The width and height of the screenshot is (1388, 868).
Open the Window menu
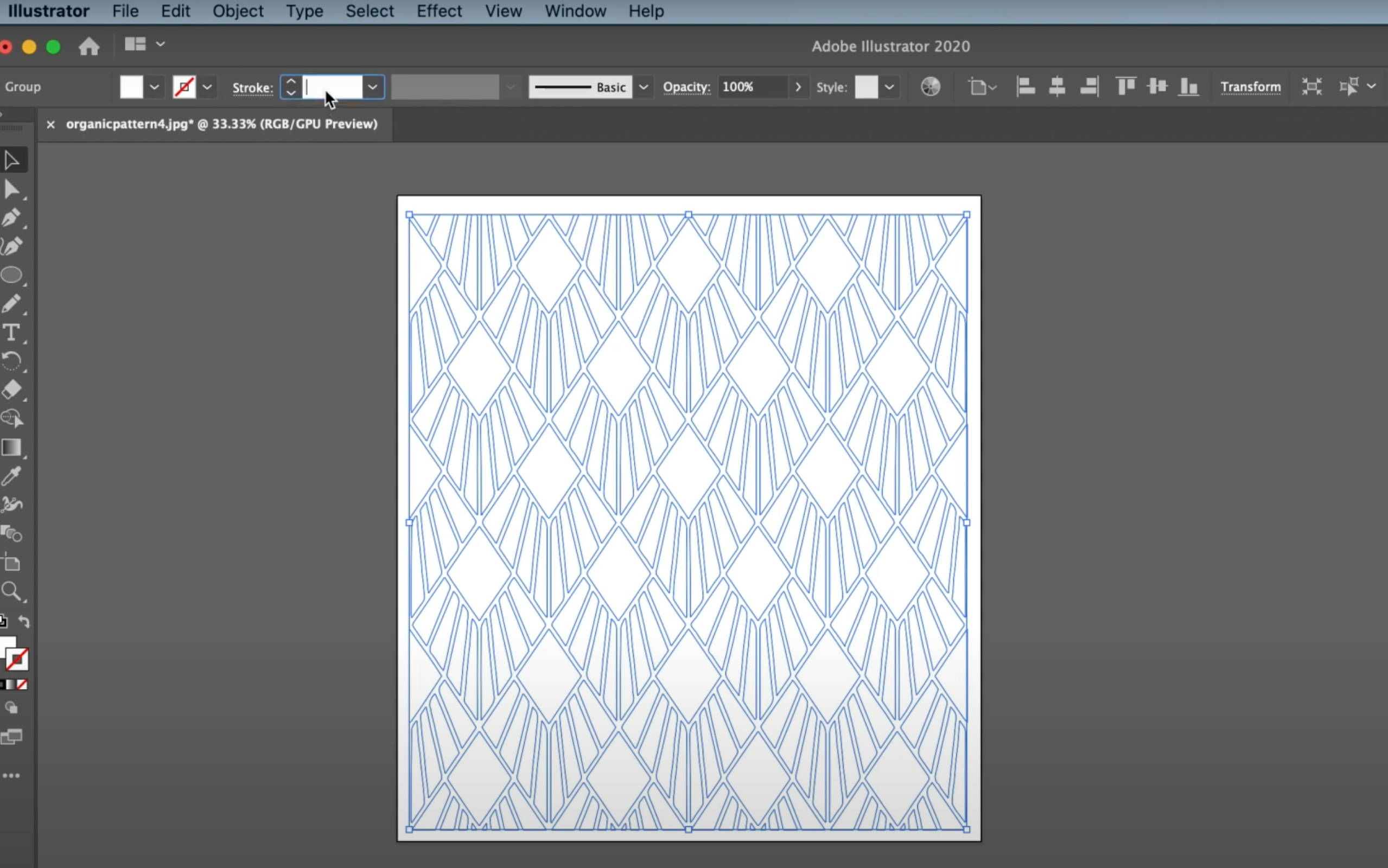575,11
